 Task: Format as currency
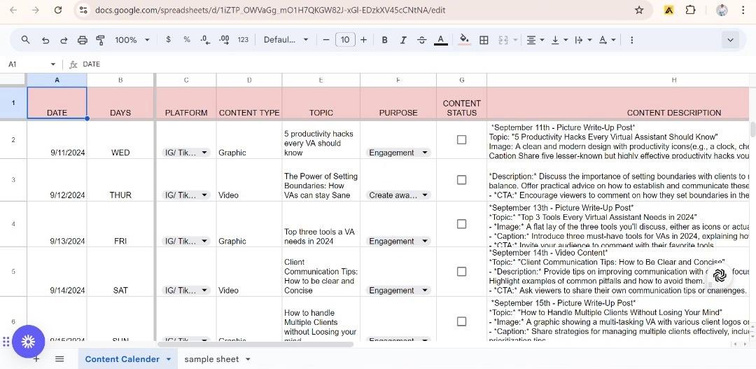point(168,40)
